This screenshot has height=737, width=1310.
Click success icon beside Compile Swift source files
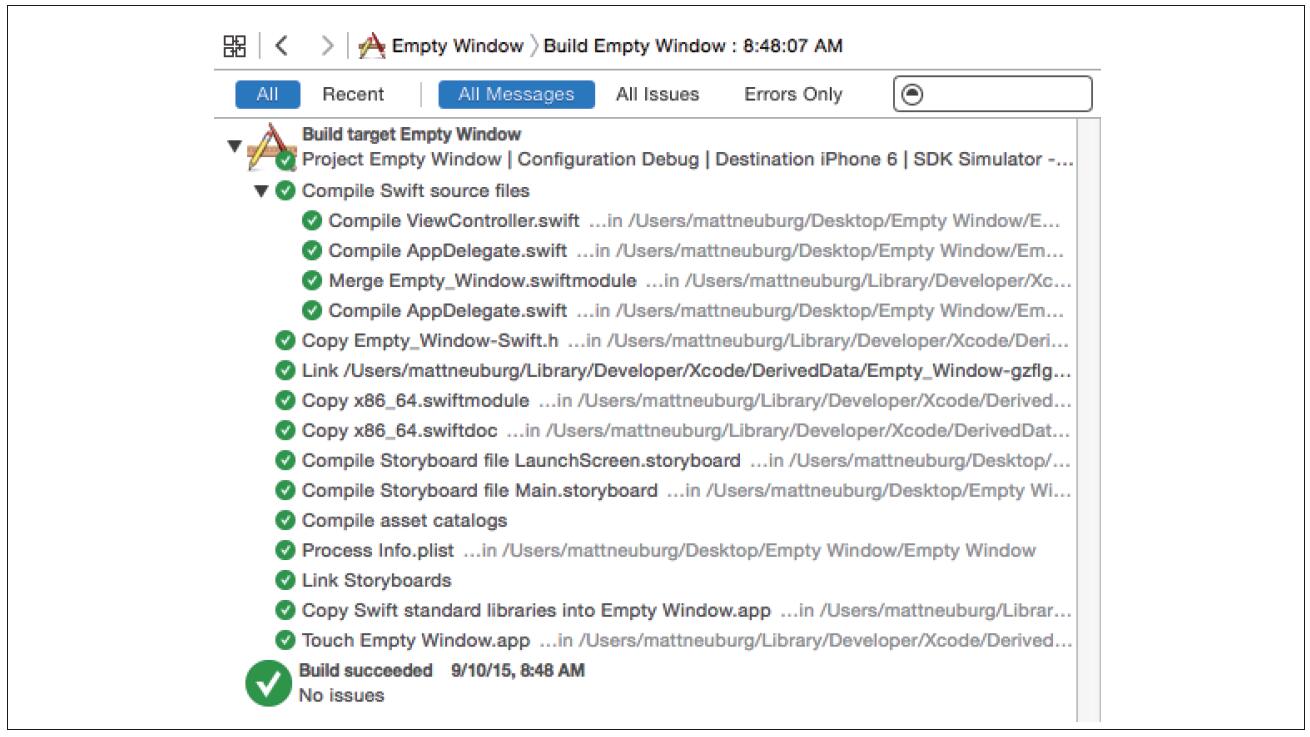click(285, 191)
